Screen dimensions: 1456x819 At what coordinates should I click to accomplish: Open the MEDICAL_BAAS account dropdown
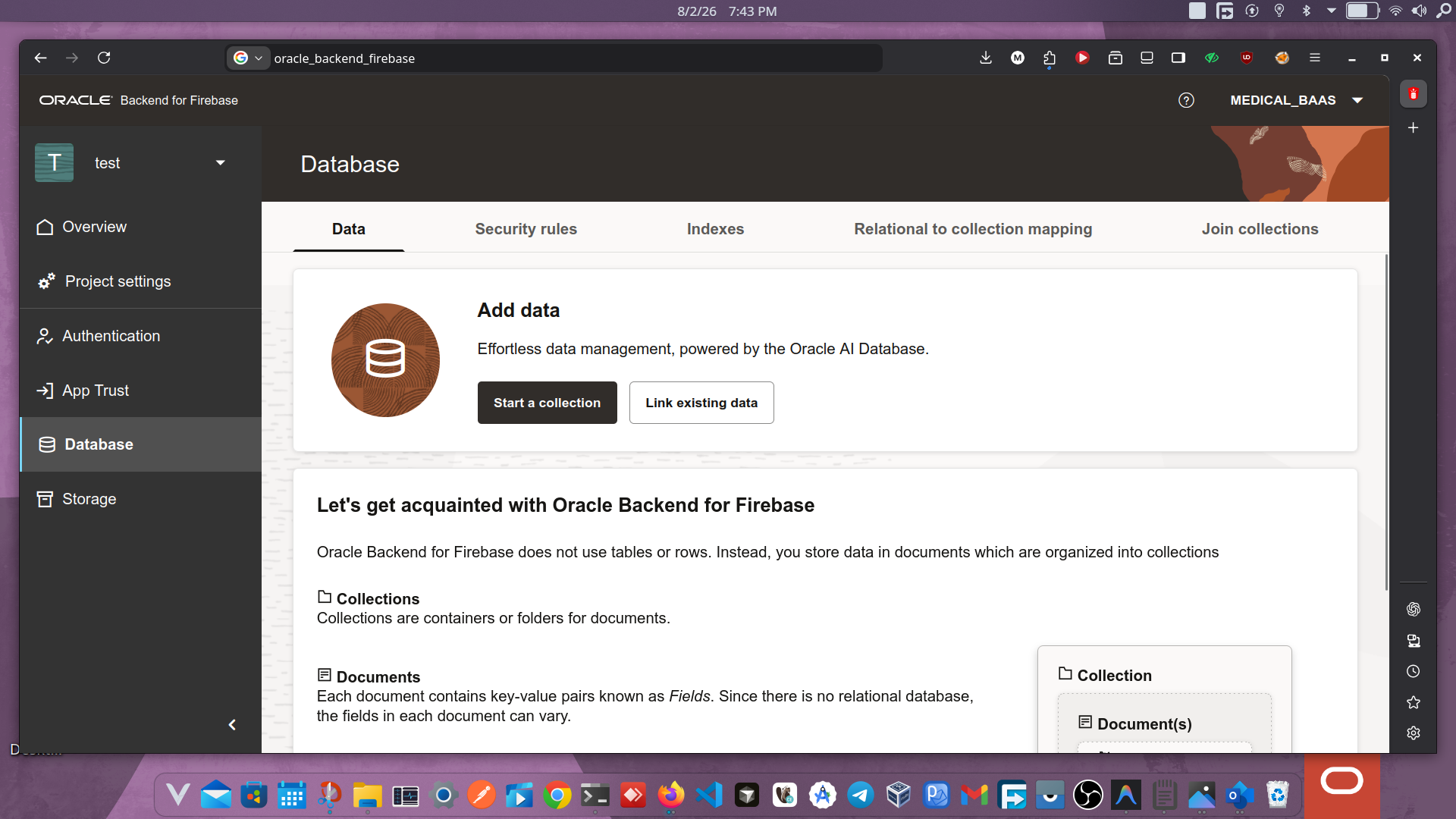(1297, 100)
